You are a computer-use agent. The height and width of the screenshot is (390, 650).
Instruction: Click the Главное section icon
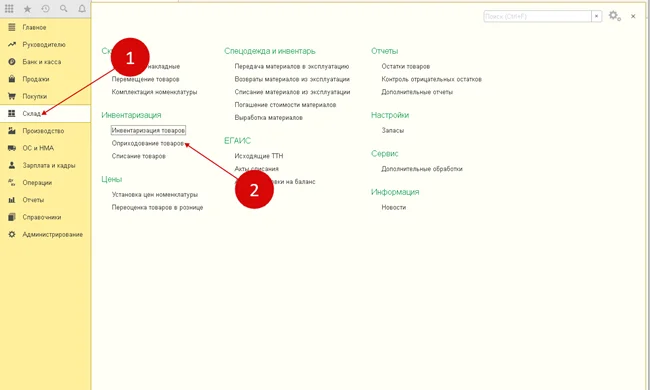point(12,27)
